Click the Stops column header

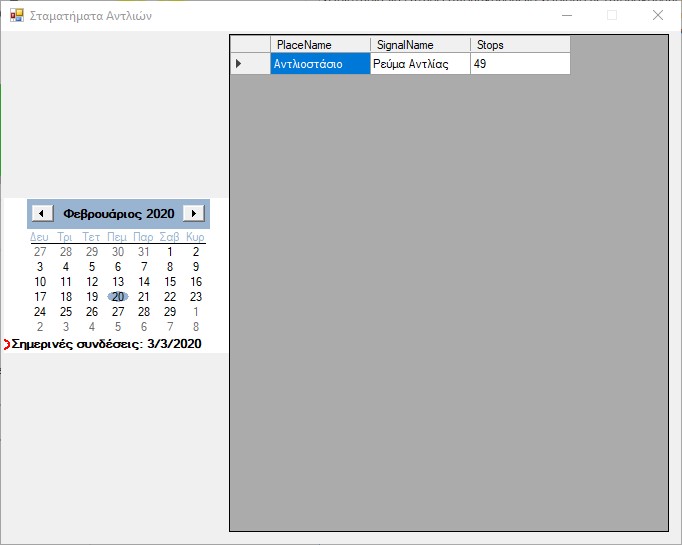[x=520, y=45]
